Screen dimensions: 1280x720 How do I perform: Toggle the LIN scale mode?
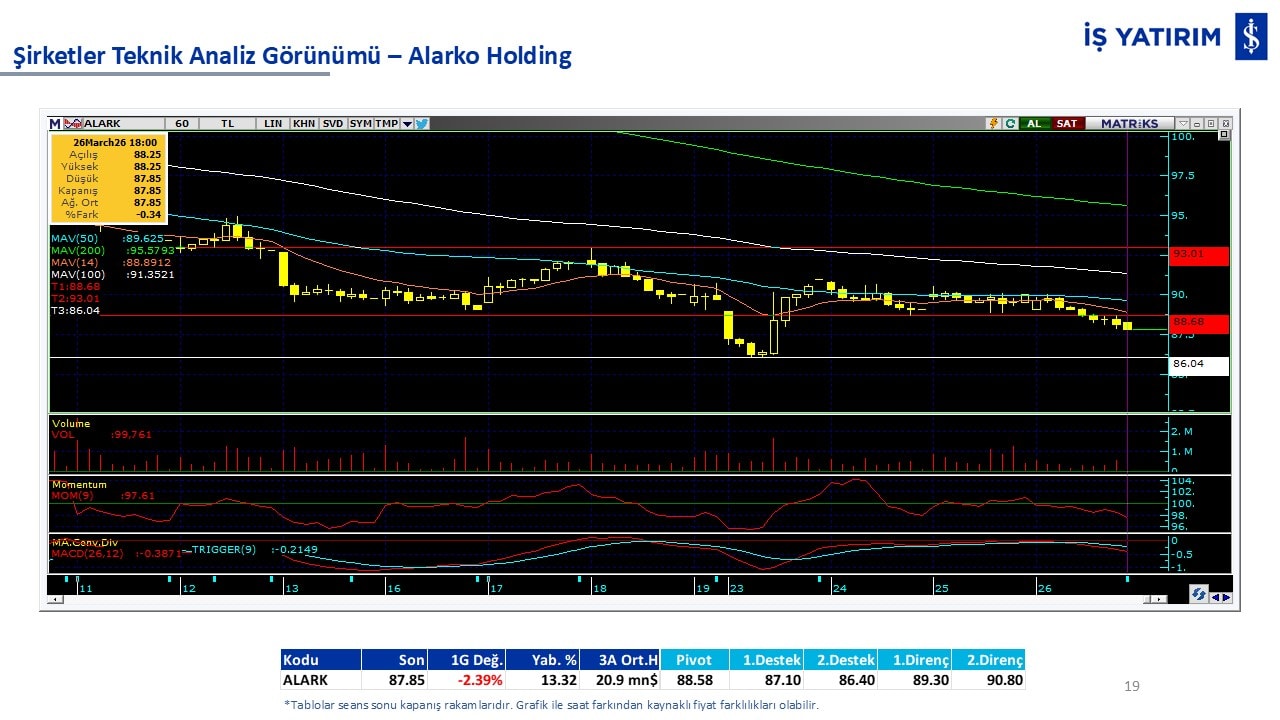coord(273,124)
